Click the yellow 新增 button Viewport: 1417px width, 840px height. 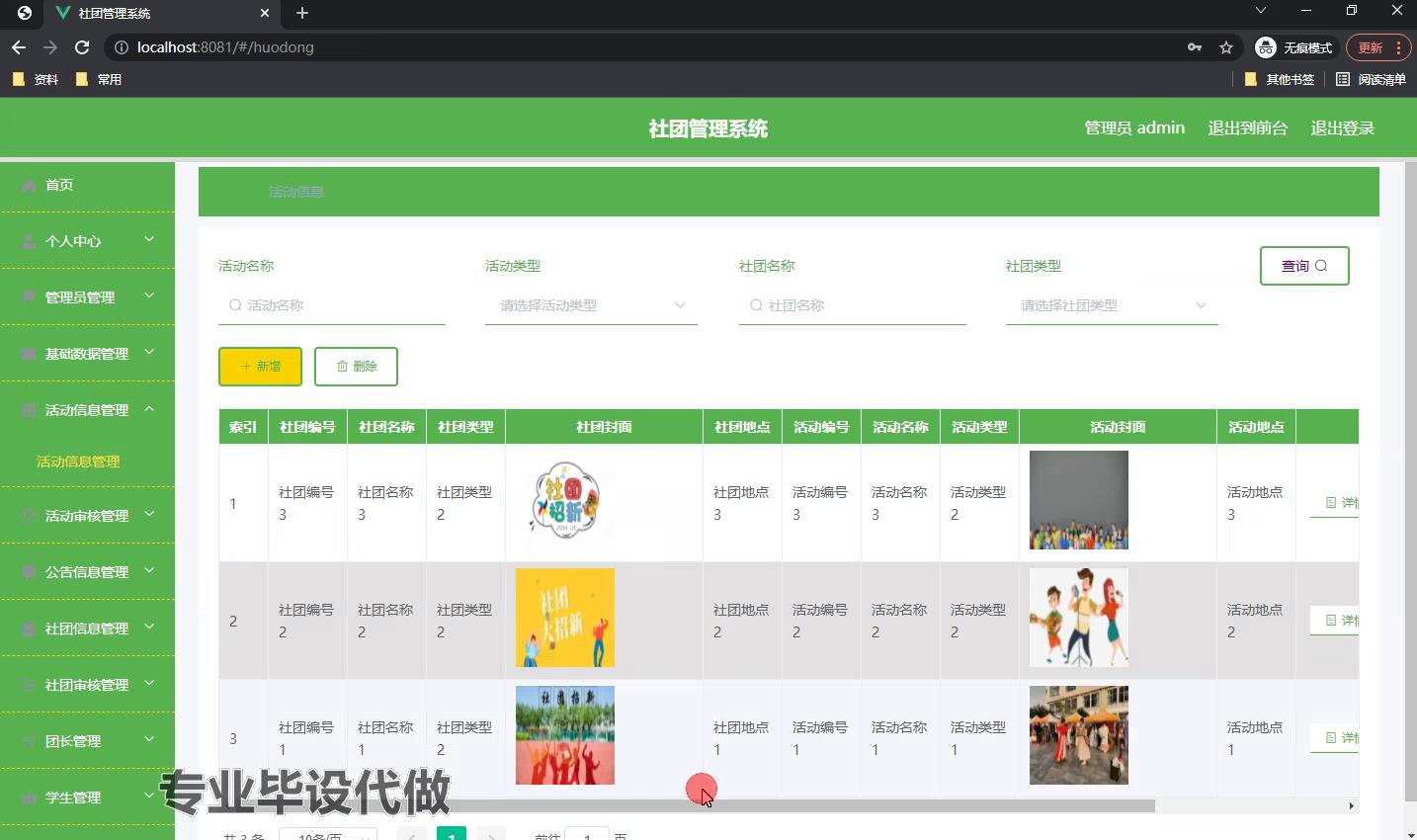coord(260,367)
